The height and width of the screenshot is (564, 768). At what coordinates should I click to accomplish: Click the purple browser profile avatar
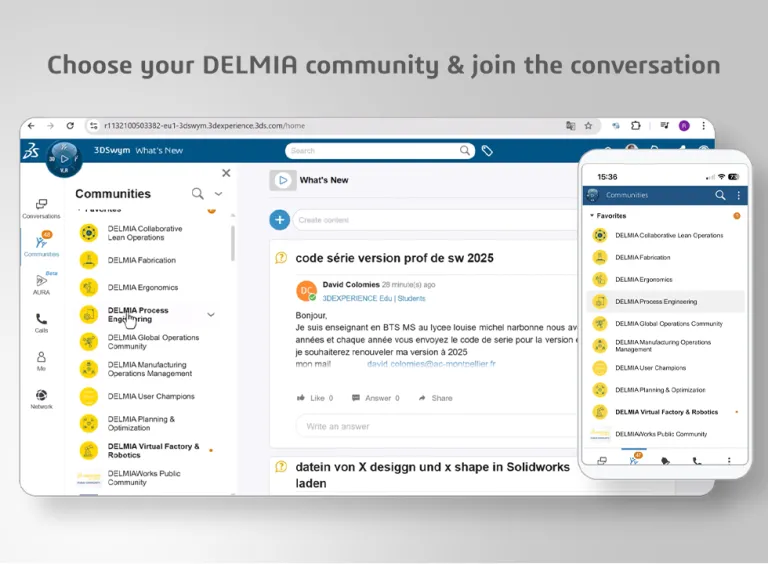[684, 126]
